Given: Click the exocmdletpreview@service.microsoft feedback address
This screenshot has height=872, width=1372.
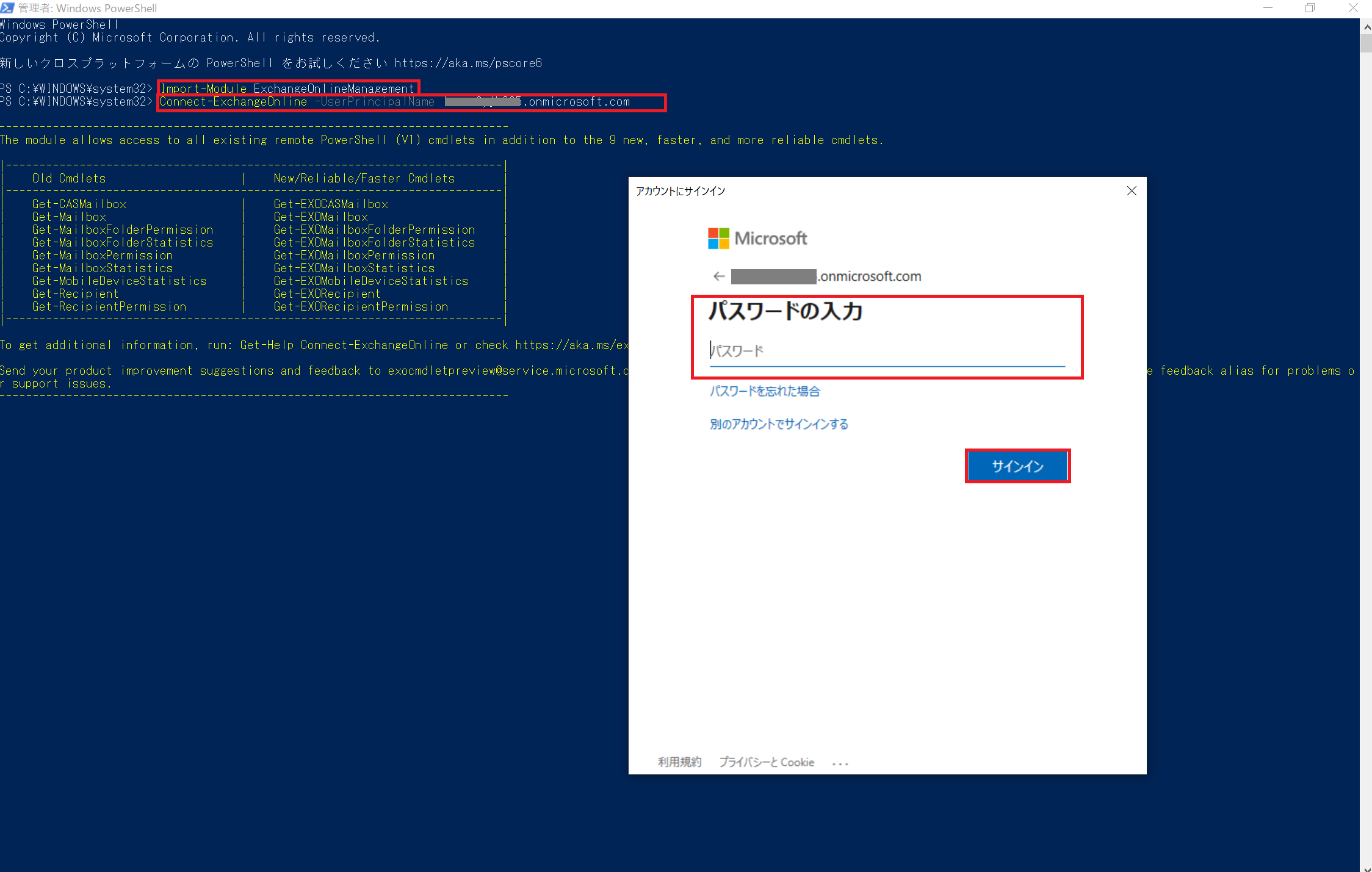Looking at the screenshot, I should click(508, 371).
